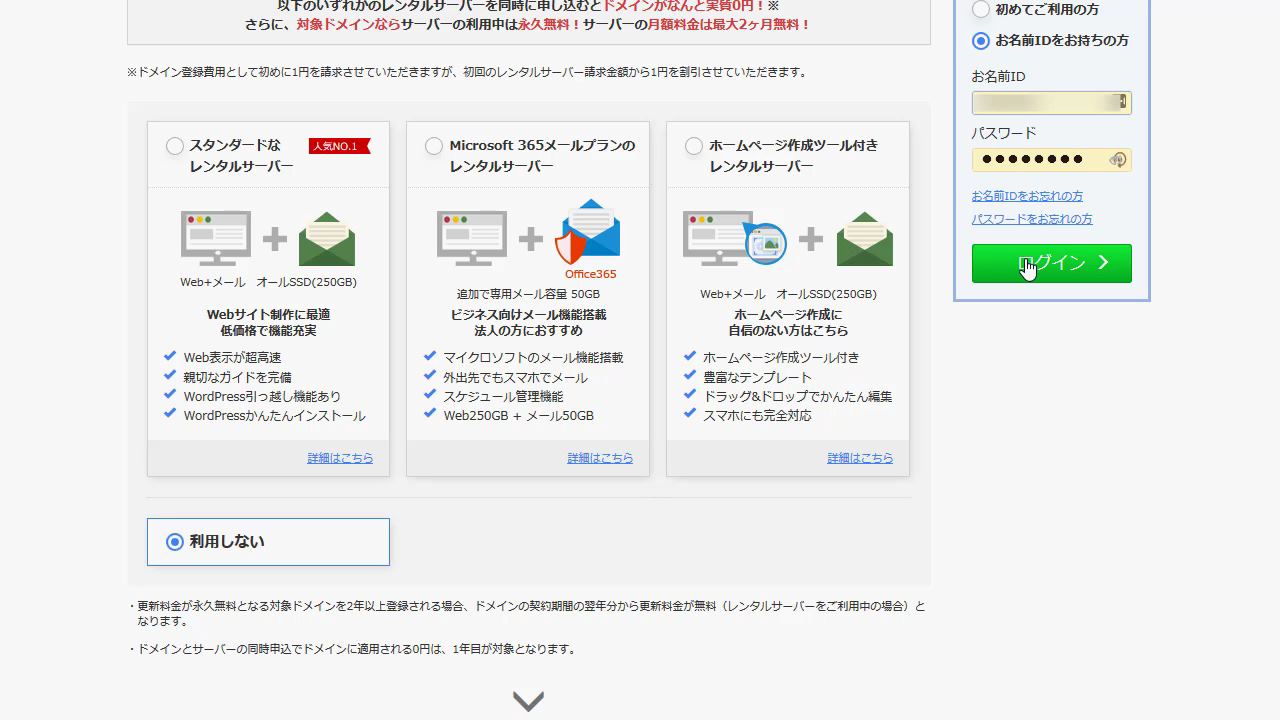1280x720 pixels.
Task: Select 初めてご利用の方 radio option
Action: (x=981, y=10)
